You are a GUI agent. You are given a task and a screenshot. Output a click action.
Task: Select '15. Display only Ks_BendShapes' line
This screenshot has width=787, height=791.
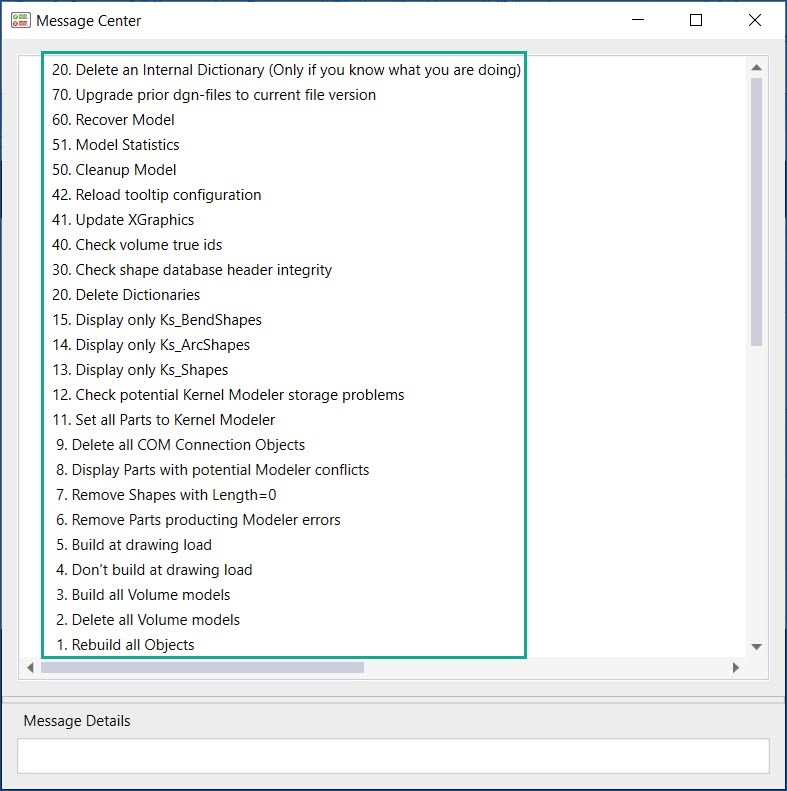(157, 320)
